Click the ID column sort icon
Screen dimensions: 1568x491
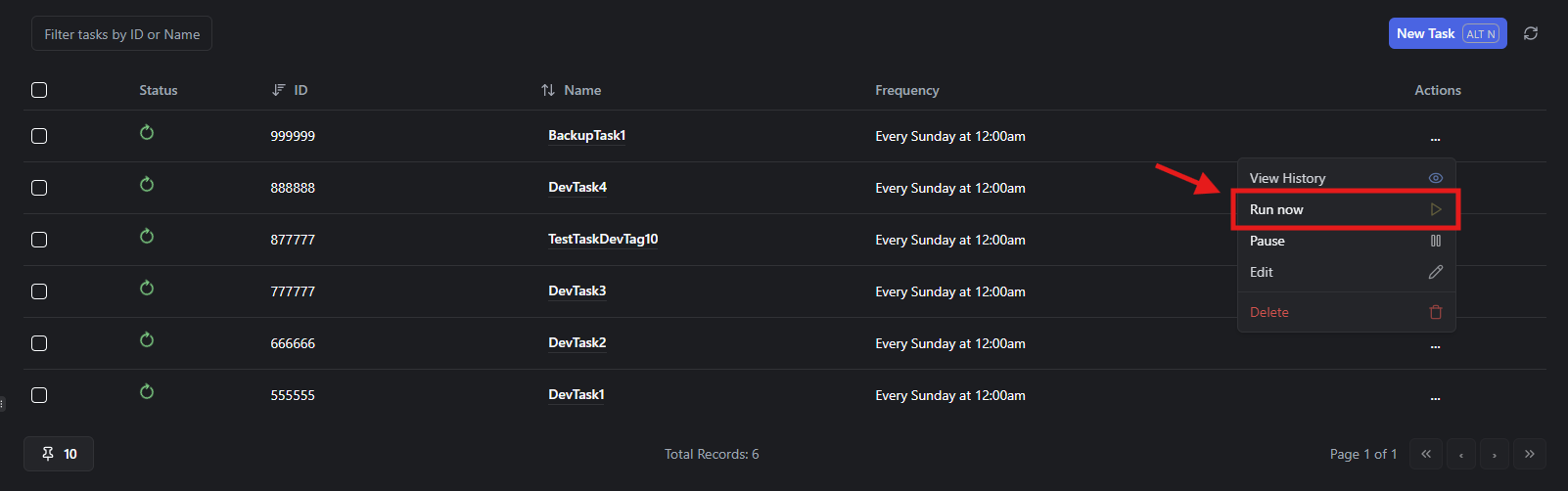(x=279, y=90)
